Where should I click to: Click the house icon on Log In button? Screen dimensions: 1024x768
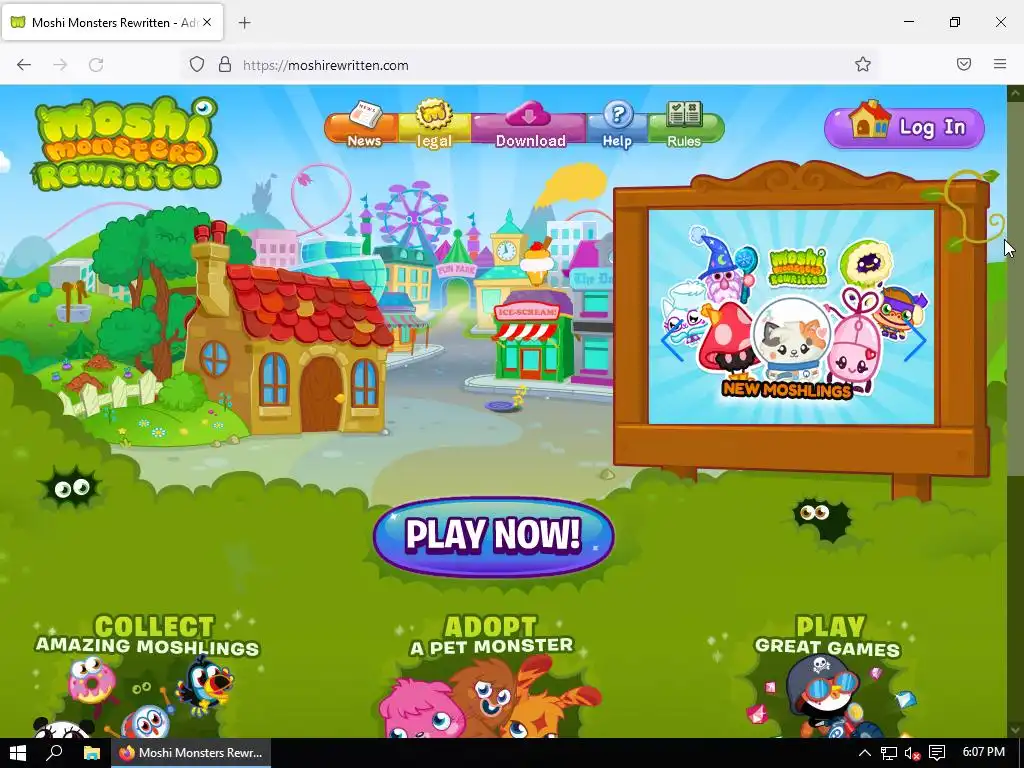tap(869, 120)
